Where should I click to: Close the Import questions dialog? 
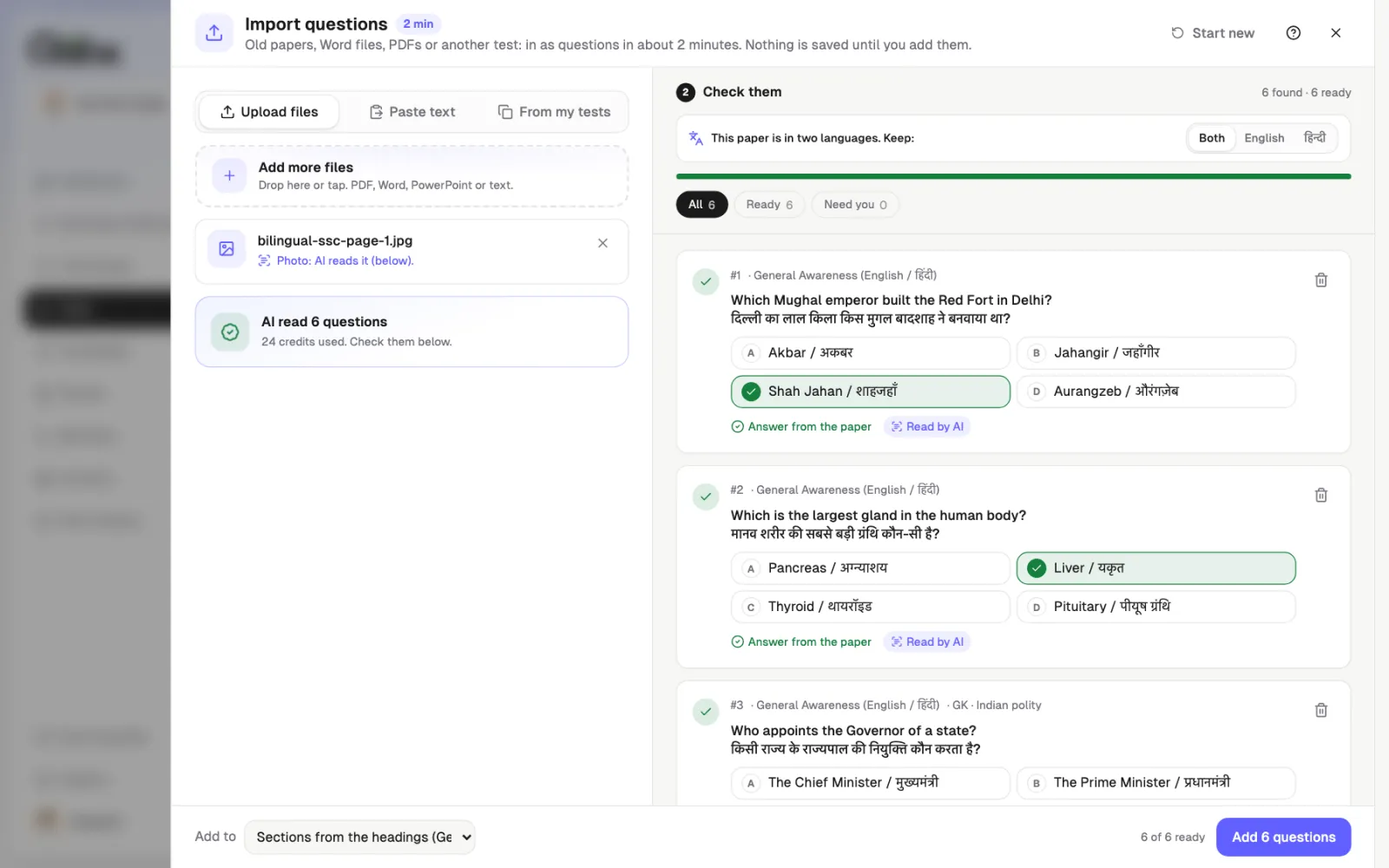click(x=1336, y=33)
